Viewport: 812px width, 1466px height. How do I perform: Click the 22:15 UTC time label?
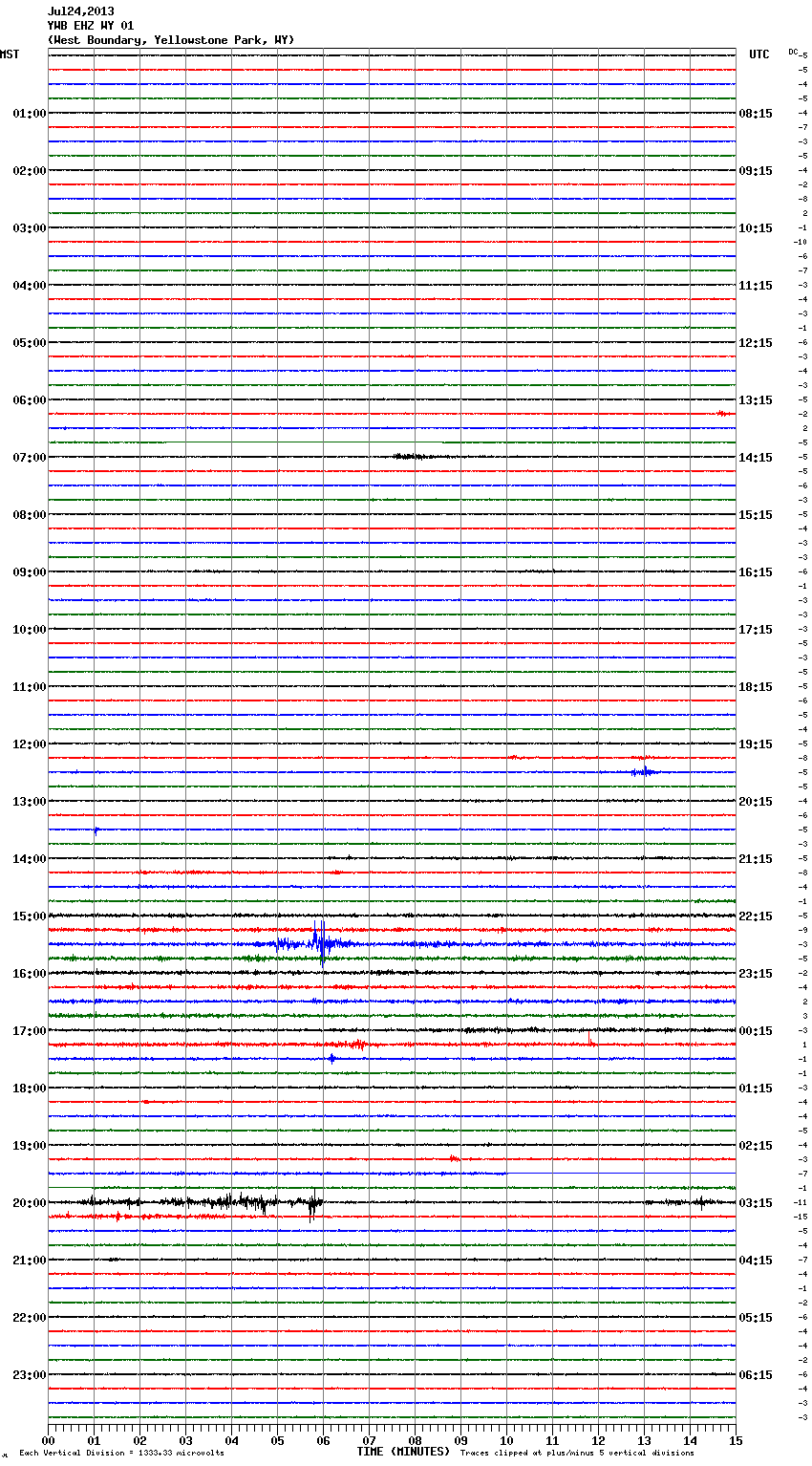(756, 916)
